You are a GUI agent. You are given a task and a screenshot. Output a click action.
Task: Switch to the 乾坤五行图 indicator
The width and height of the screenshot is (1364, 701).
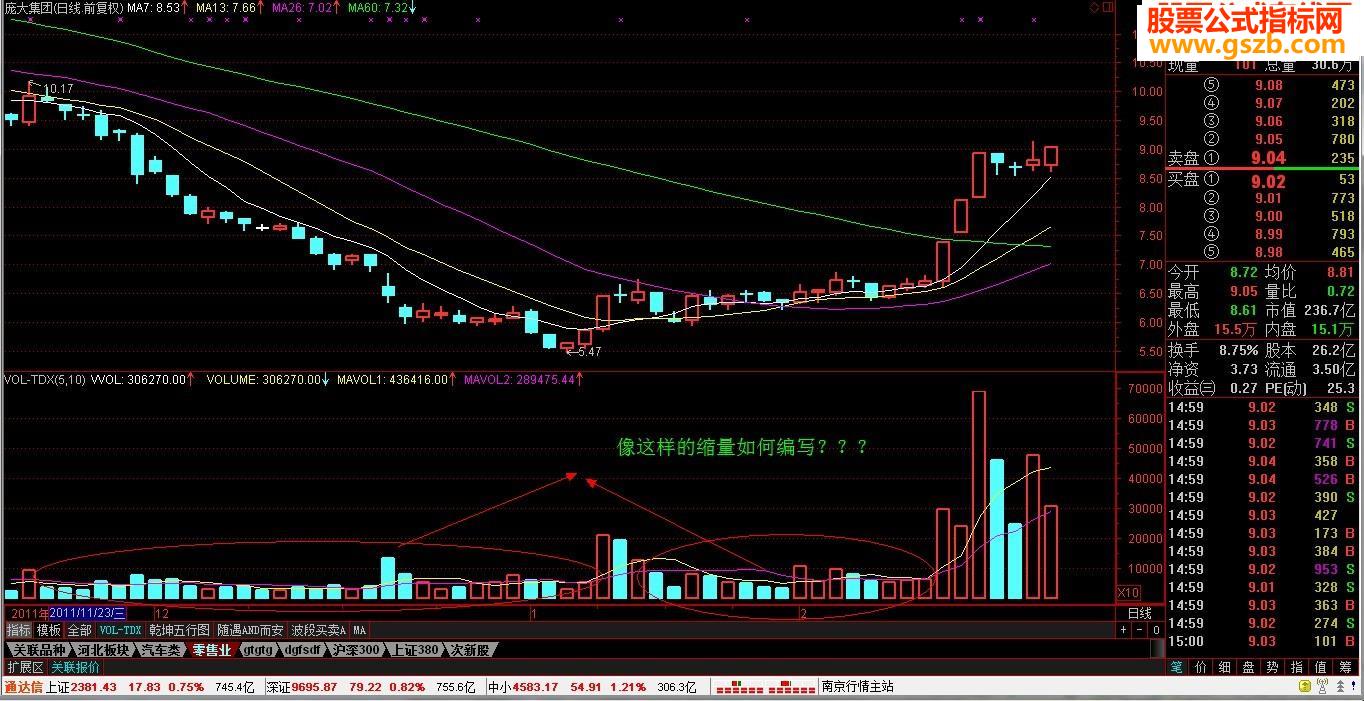(x=179, y=630)
